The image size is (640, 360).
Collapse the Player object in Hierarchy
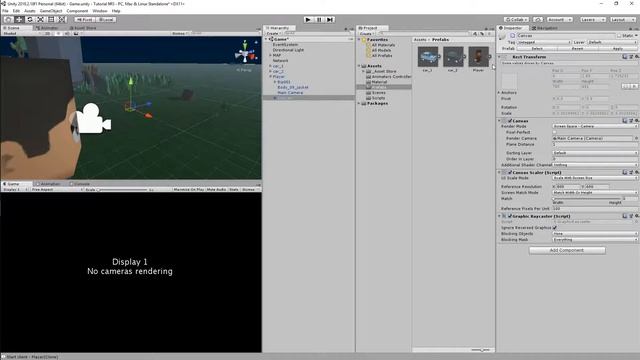point(270,76)
